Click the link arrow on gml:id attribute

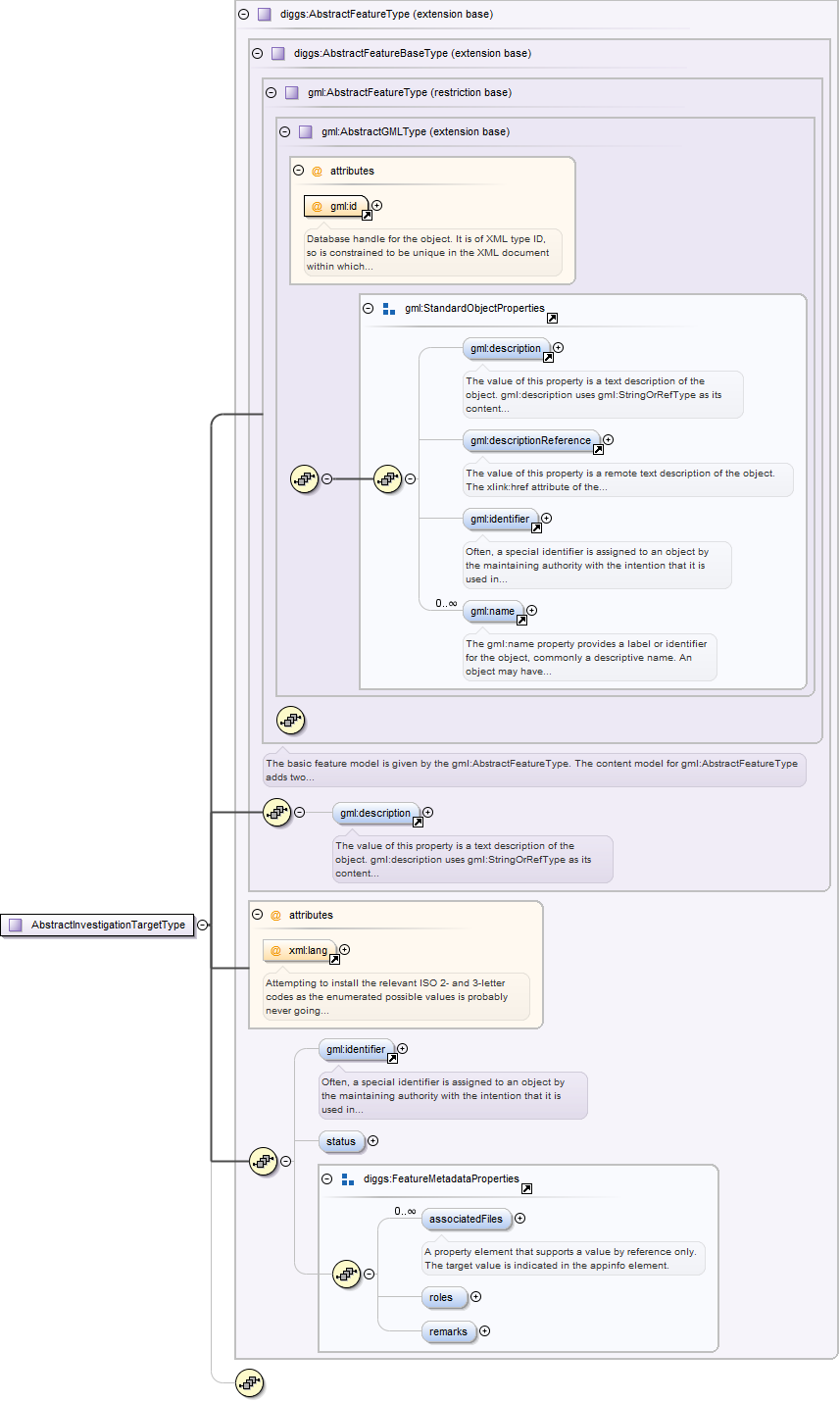[367, 216]
